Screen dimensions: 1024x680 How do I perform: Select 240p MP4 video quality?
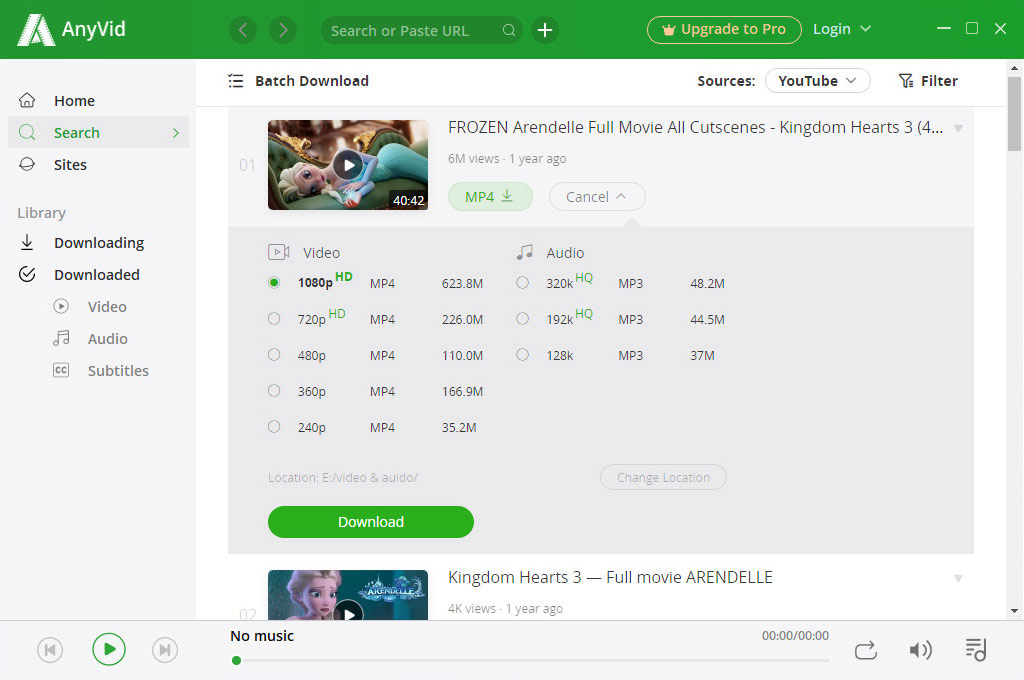pos(274,427)
